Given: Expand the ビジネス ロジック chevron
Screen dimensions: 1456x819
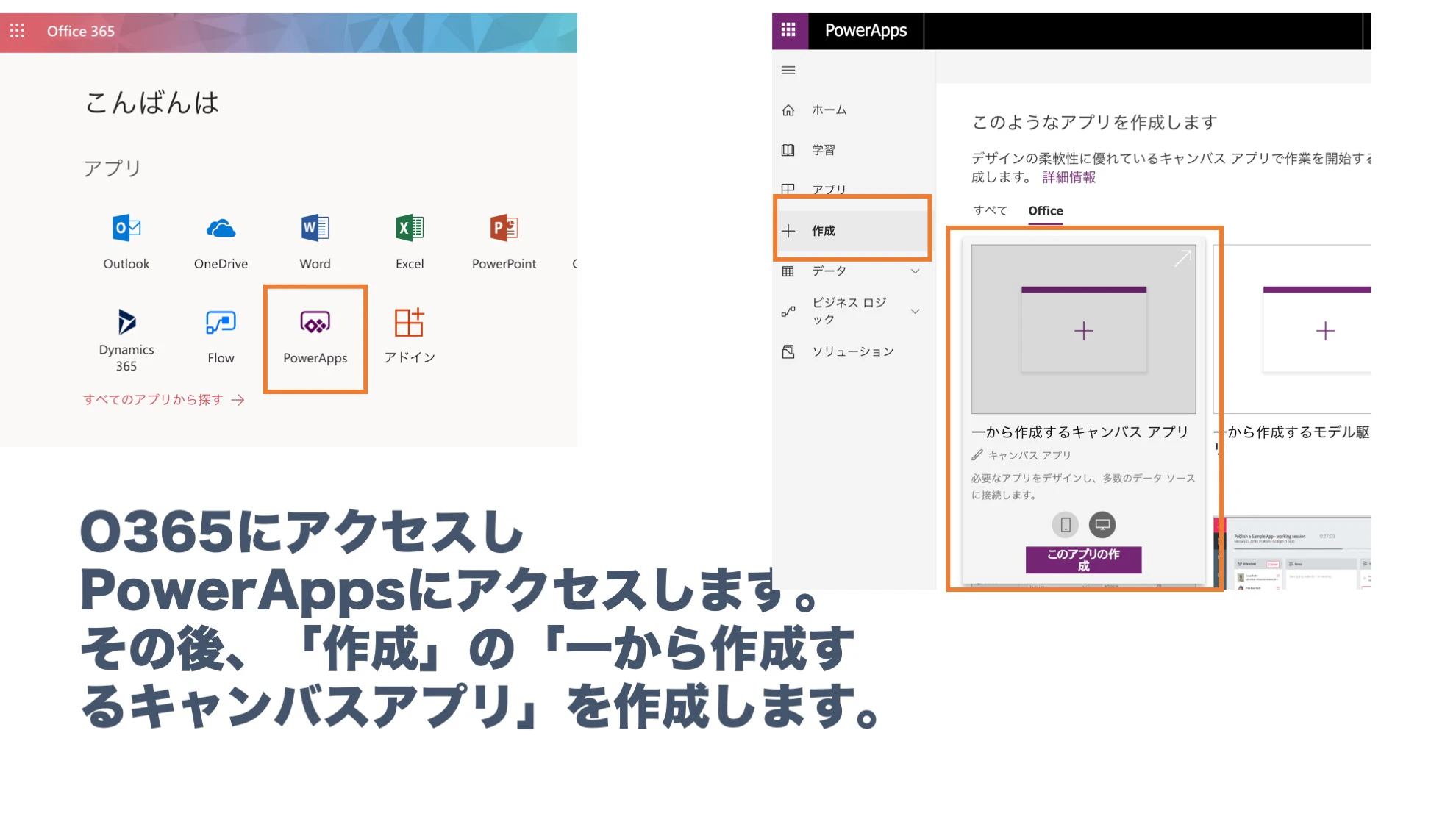Looking at the screenshot, I should (x=915, y=311).
